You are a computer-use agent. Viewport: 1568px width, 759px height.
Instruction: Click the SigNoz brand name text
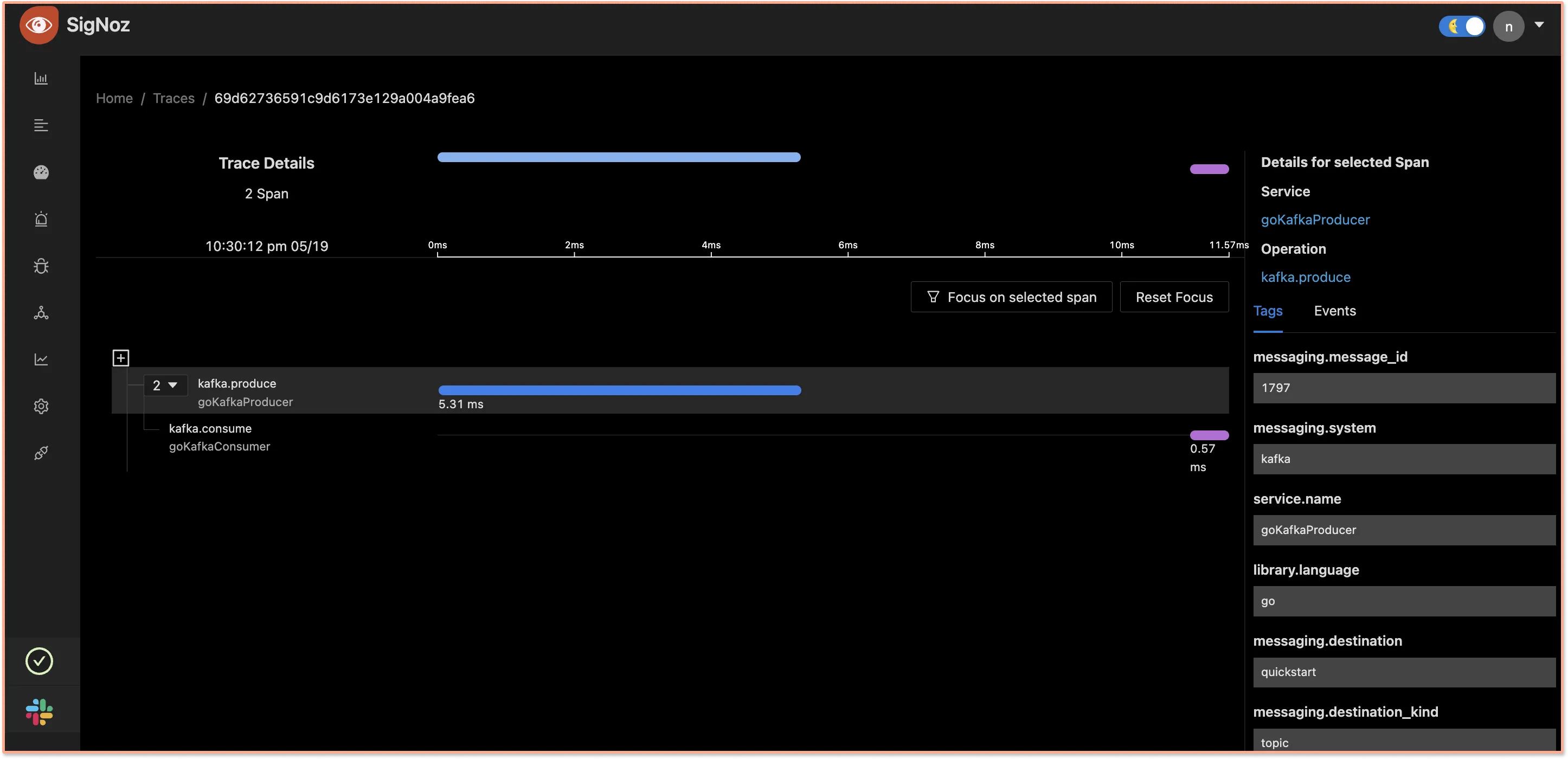coord(98,25)
